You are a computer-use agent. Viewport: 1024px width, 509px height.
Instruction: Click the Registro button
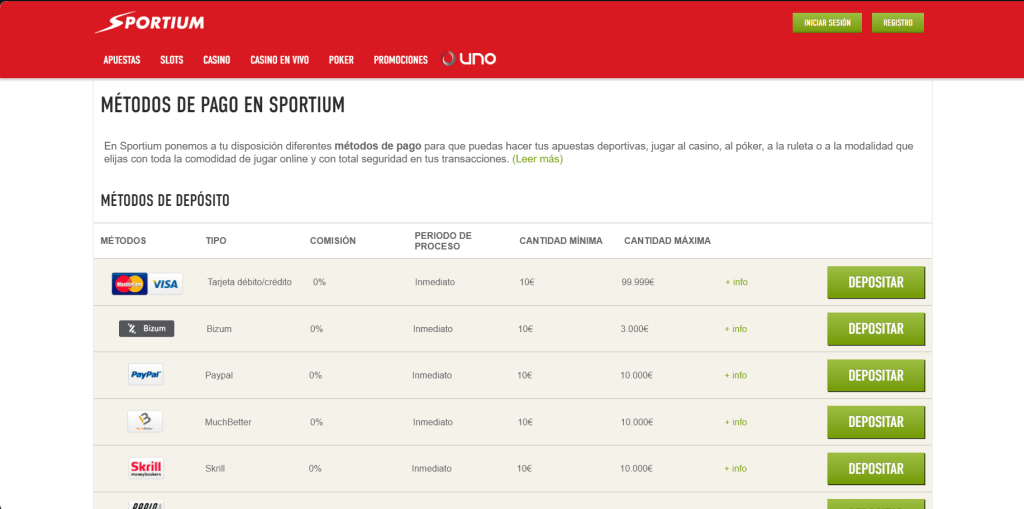[x=897, y=22]
